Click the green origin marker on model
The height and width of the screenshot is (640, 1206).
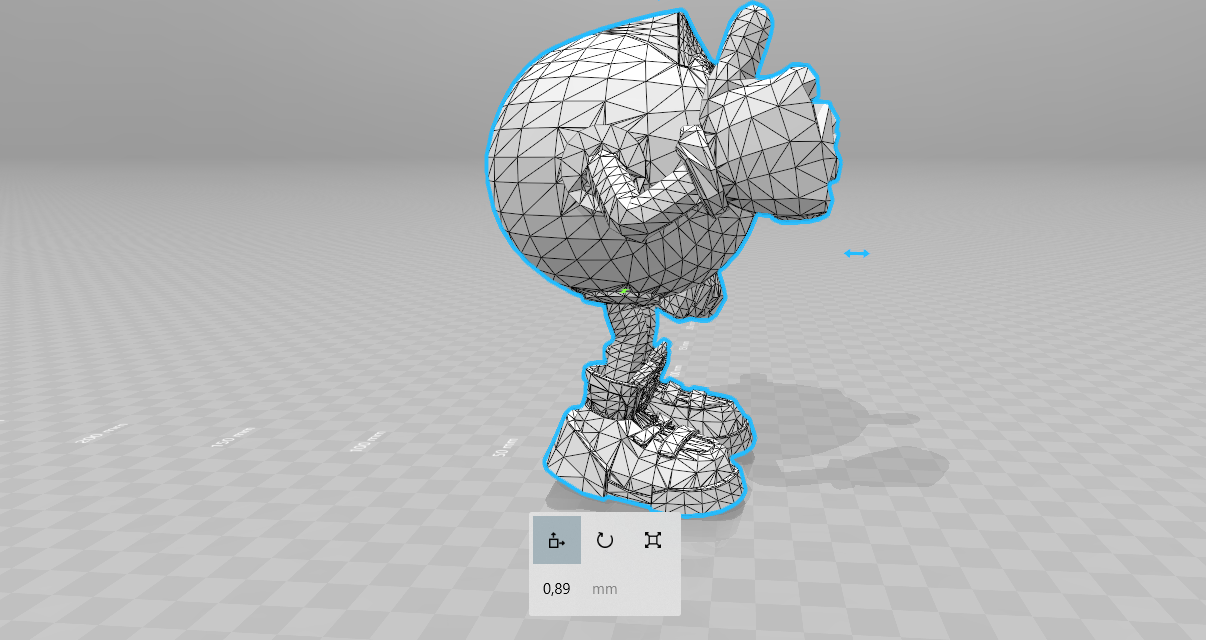pyautogui.click(x=624, y=292)
